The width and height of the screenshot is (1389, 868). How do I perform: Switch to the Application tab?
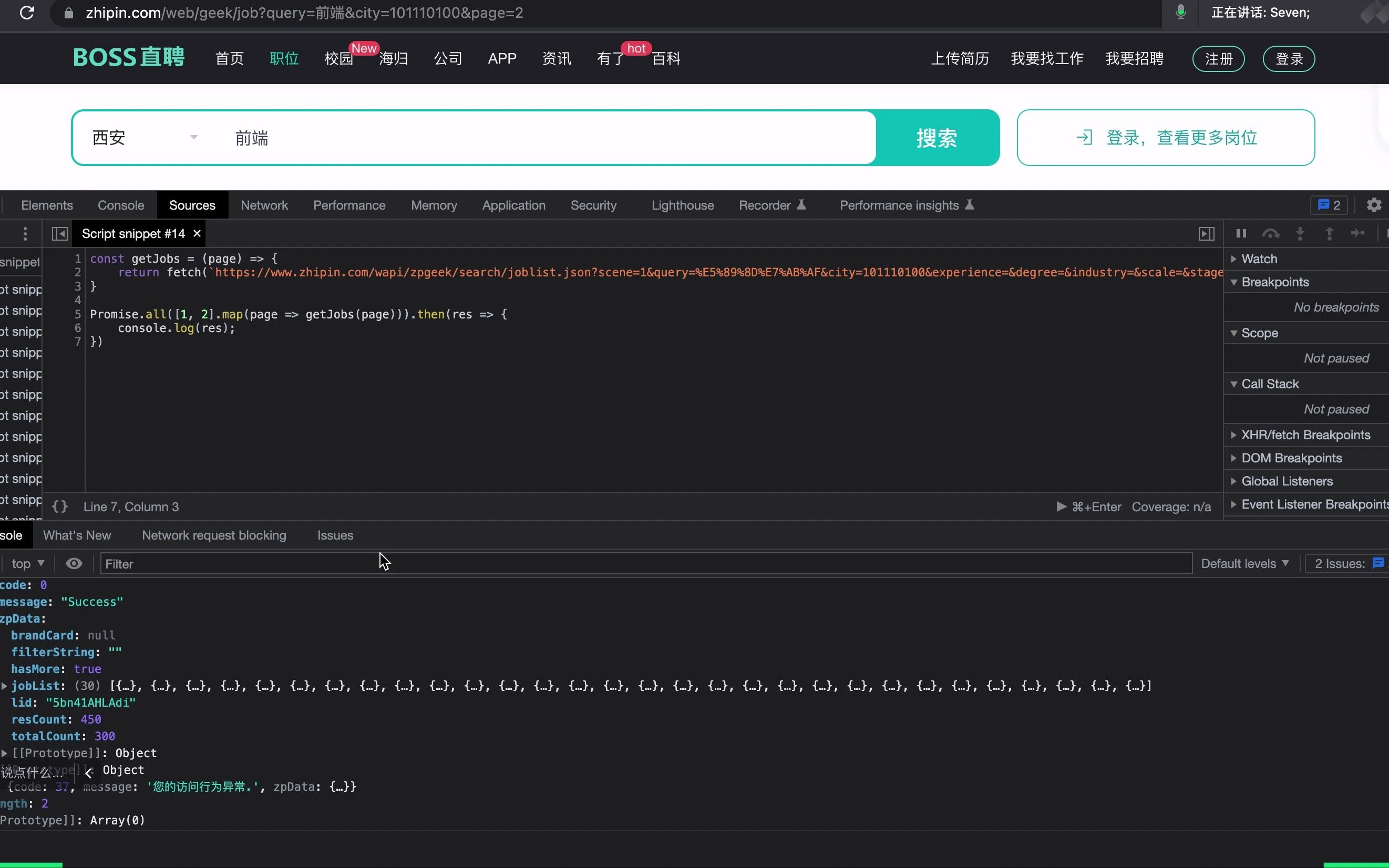(x=513, y=205)
